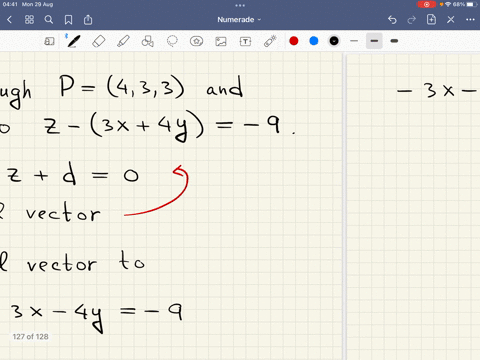Viewport: 480px width, 360px height.
Task: Tap the 127 of 128 page indicator
Action: click(x=30, y=337)
